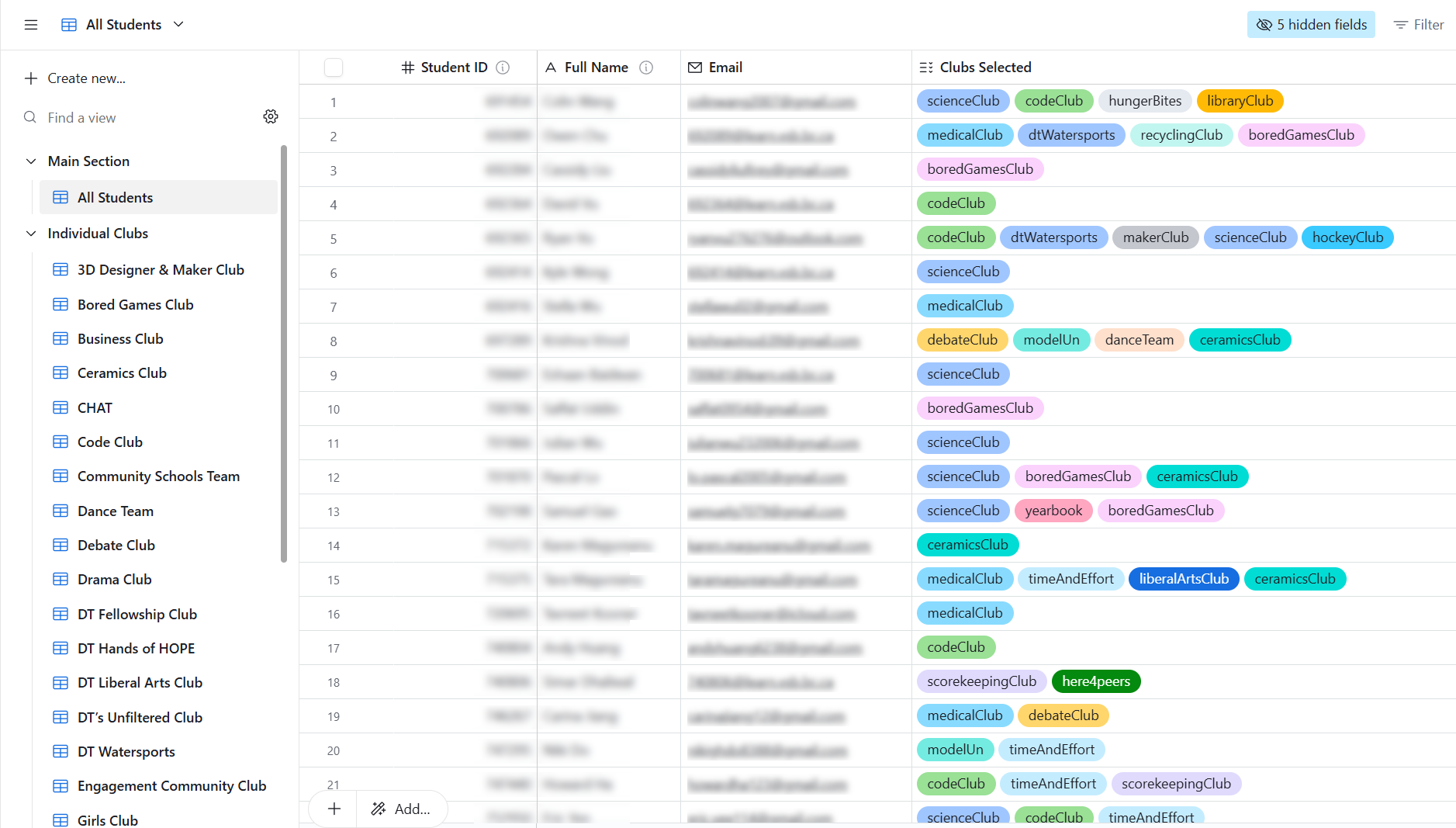This screenshot has width=1456, height=828.
Task: Collapse the Individual Clubs group
Action: click(x=31, y=234)
